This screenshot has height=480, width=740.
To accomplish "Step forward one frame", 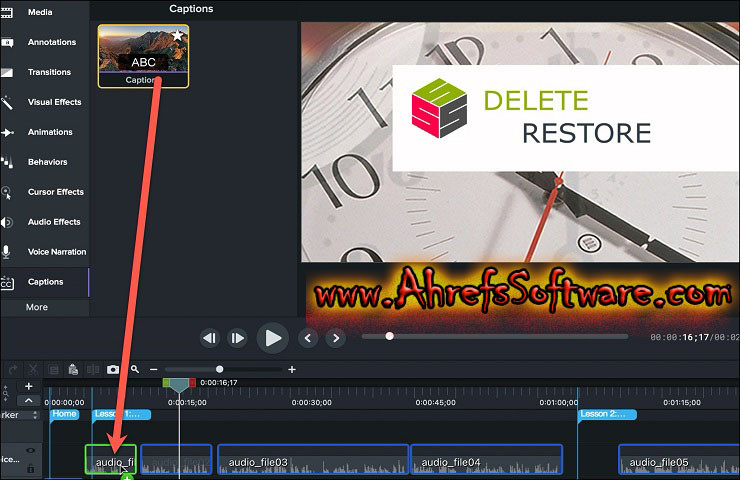I will pyautogui.click(x=237, y=338).
